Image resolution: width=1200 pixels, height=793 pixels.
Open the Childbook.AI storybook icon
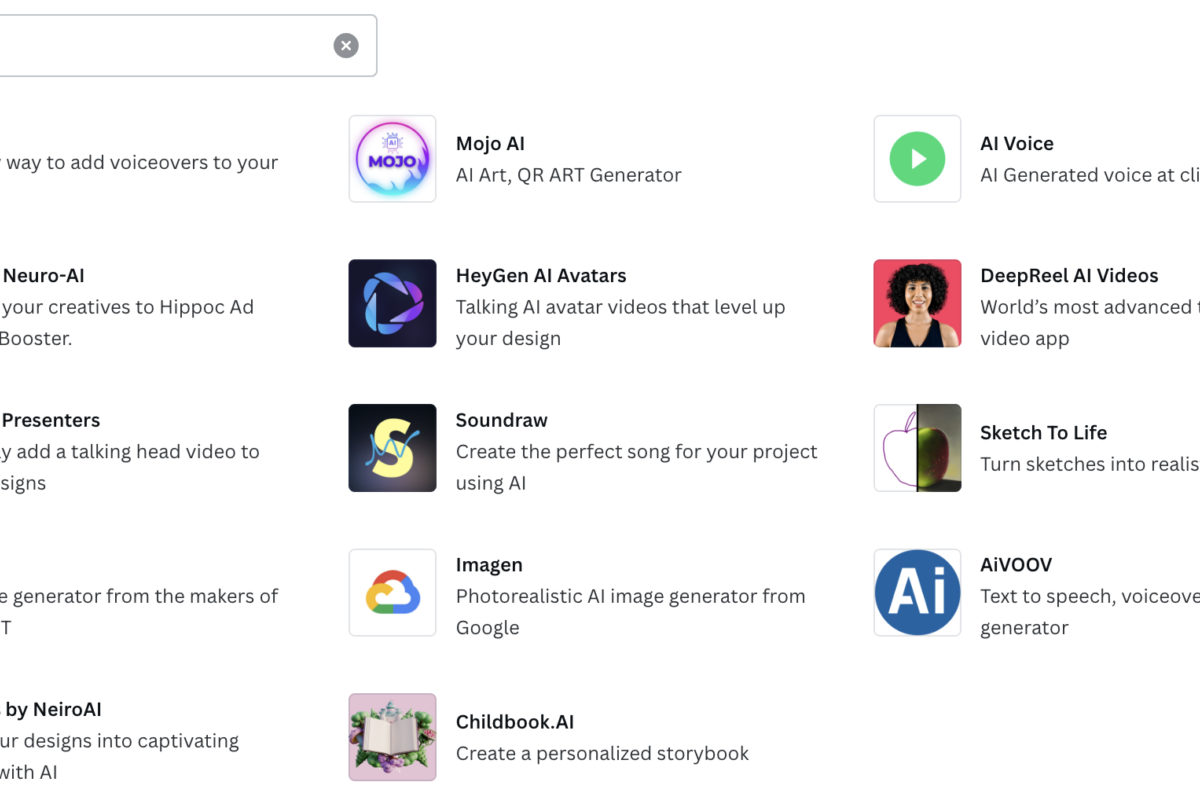coord(392,737)
